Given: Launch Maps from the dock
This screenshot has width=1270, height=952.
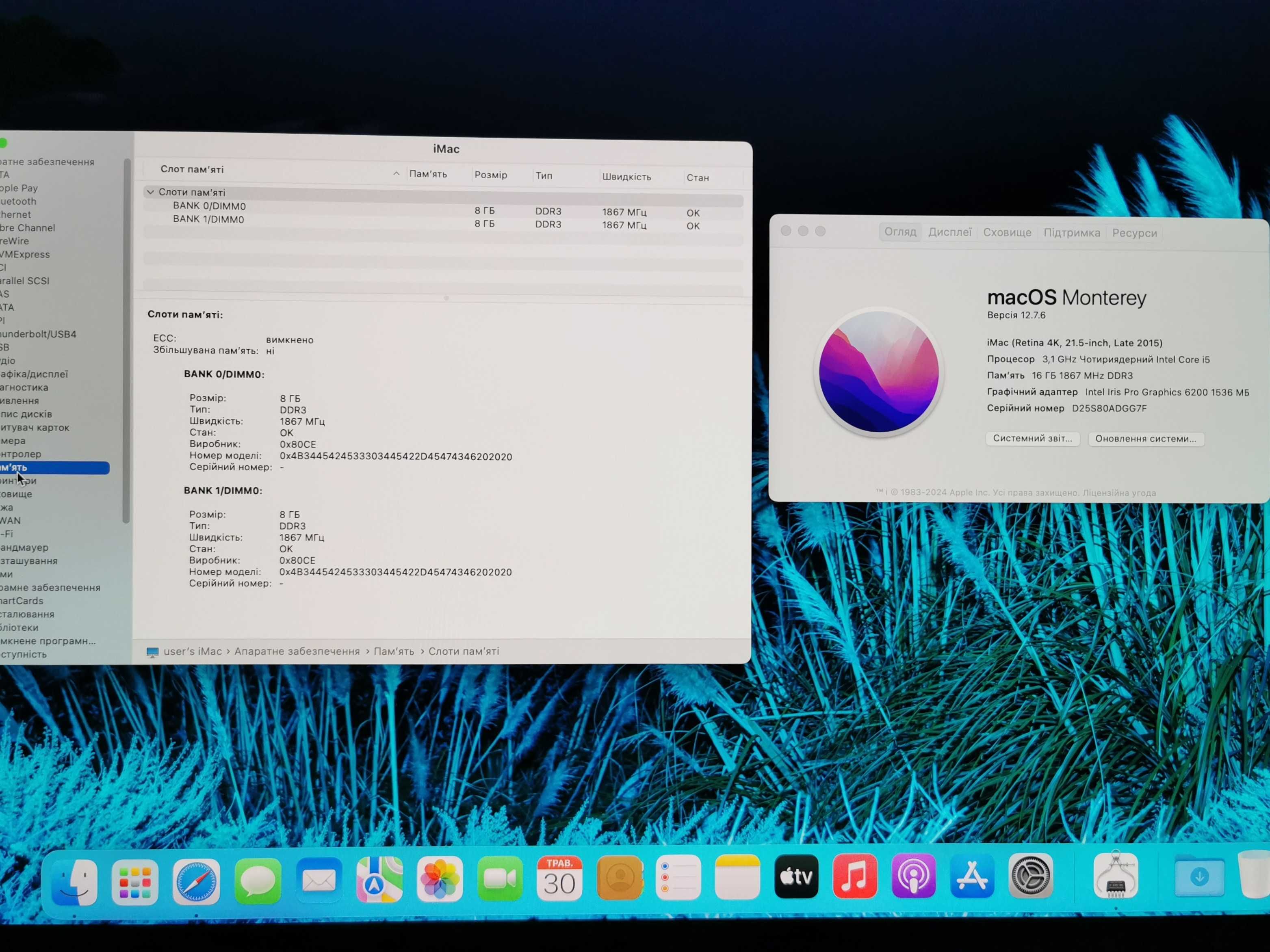Looking at the screenshot, I should click(x=379, y=880).
